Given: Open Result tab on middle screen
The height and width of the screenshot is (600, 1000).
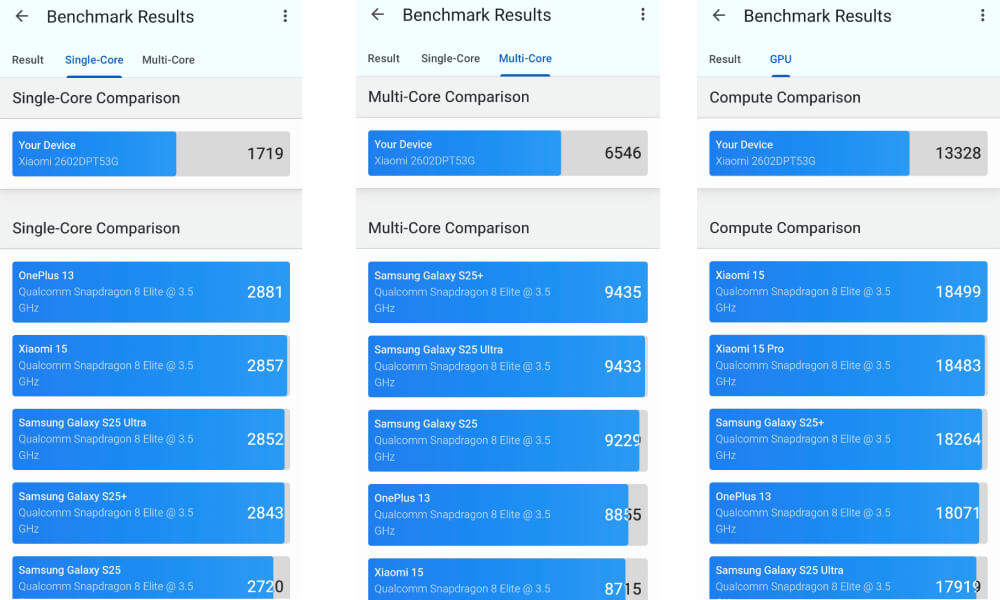Looking at the screenshot, I should pyautogui.click(x=383, y=59).
